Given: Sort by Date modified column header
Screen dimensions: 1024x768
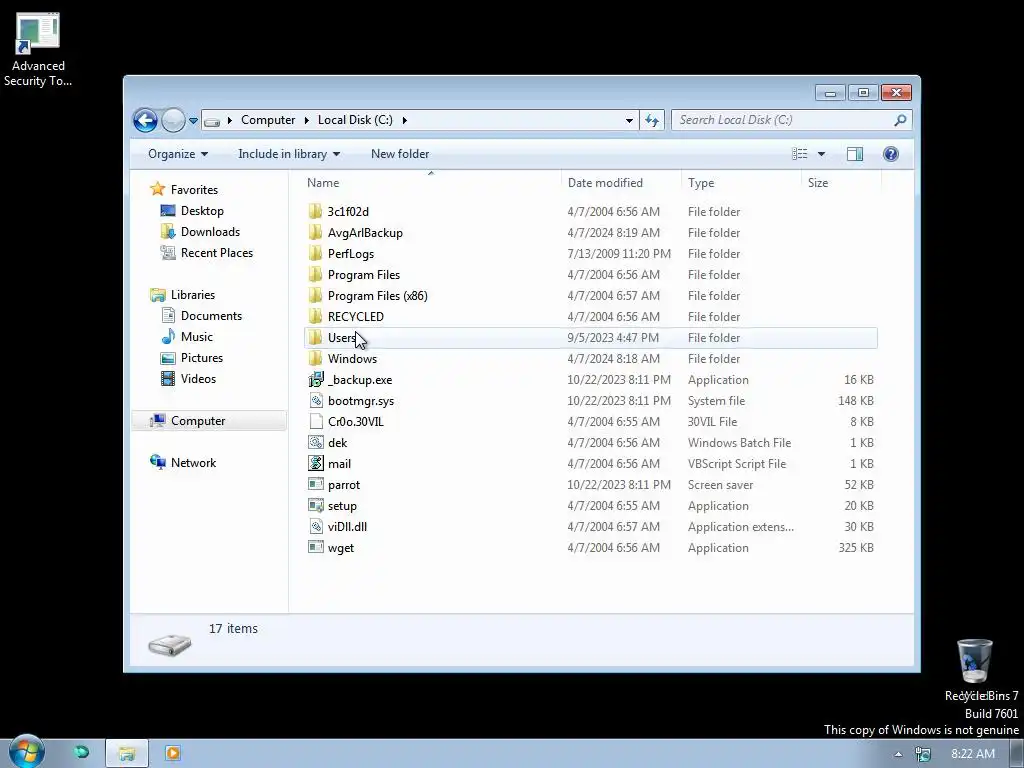Looking at the screenshot, I should [605, 183].
